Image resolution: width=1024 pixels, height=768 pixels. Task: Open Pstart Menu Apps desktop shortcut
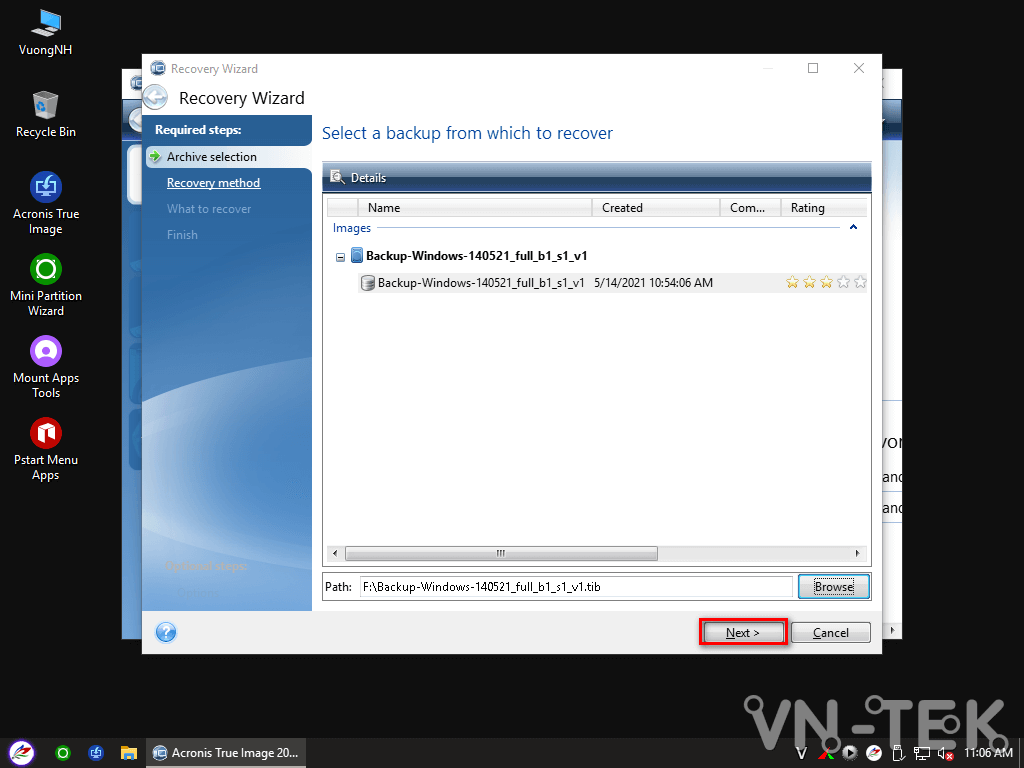[45, 449]
